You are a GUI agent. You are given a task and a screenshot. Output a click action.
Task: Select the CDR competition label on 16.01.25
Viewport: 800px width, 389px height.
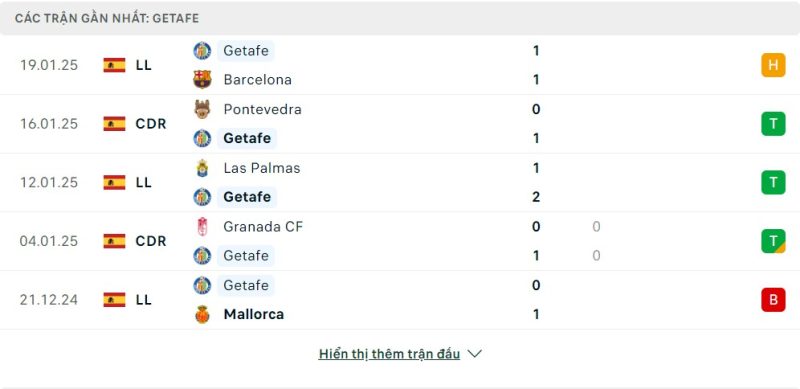[151, 124]
